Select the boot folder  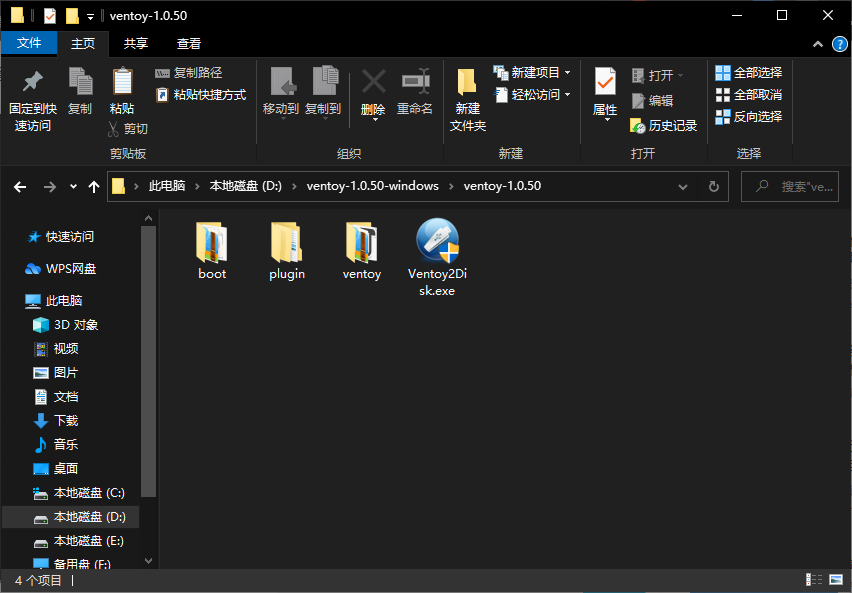pos(212,250)
